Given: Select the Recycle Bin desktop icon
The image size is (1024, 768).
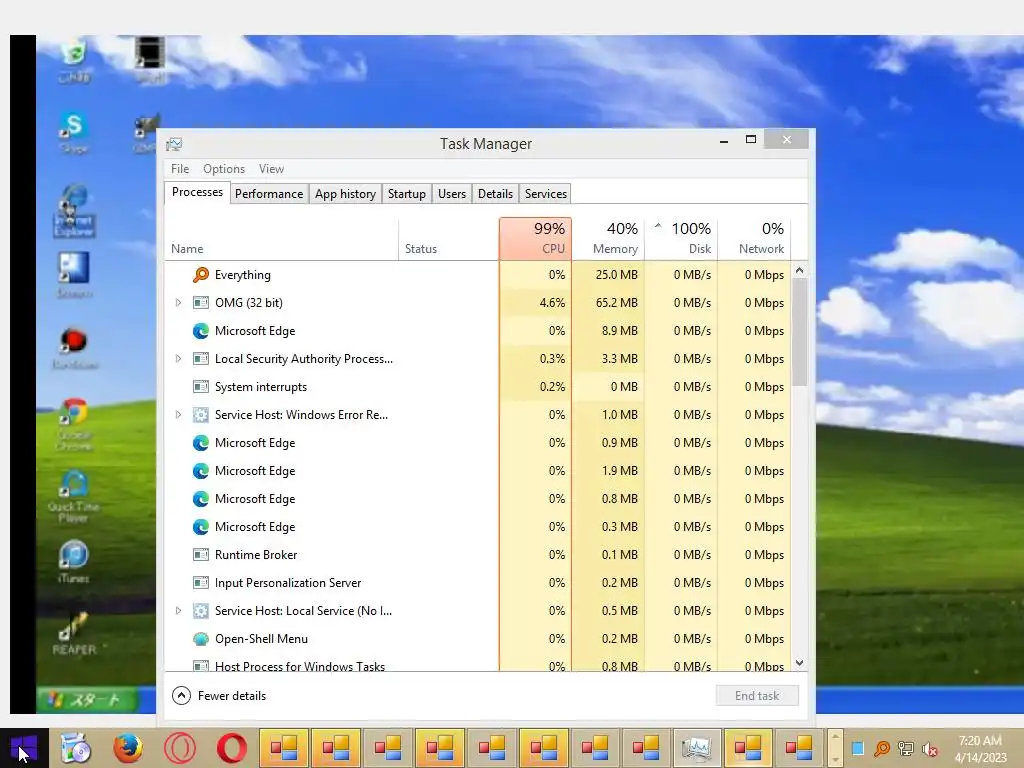Looking at the screenshot, I should 74,59.
